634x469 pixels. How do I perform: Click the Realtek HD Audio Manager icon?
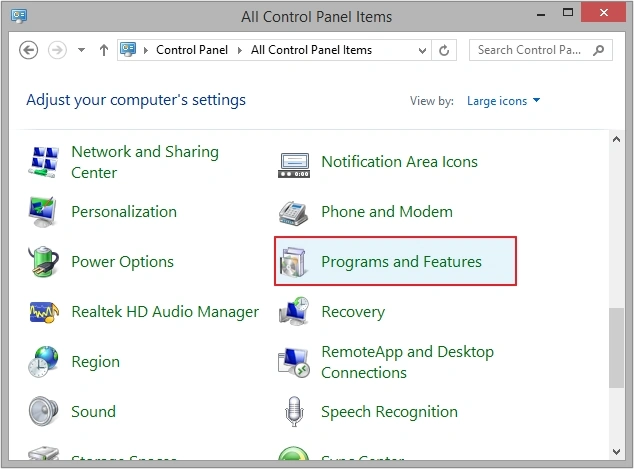point(44,312)
